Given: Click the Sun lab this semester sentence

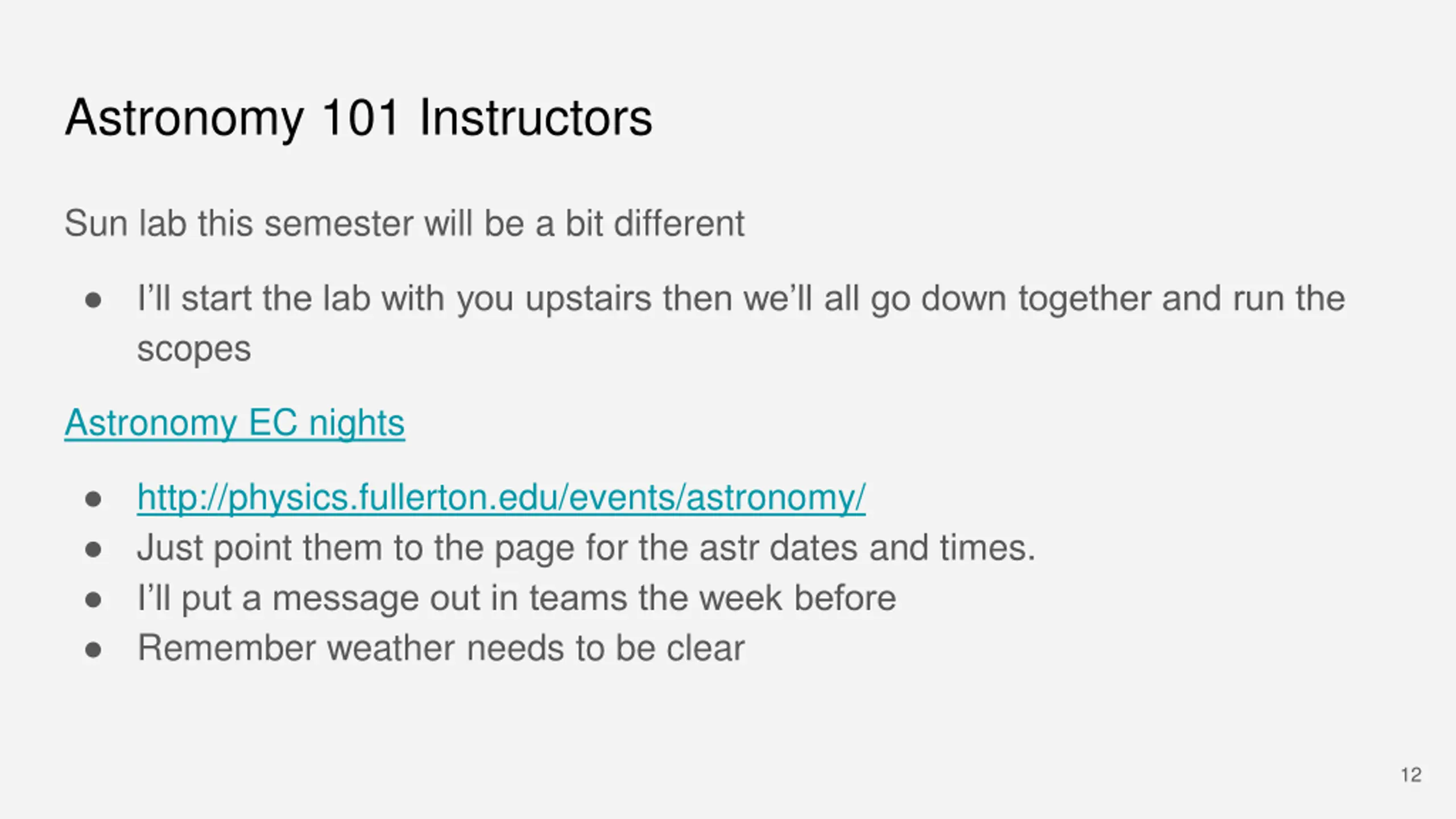Looking at the screenshot, I should click(x=404, y=223).
